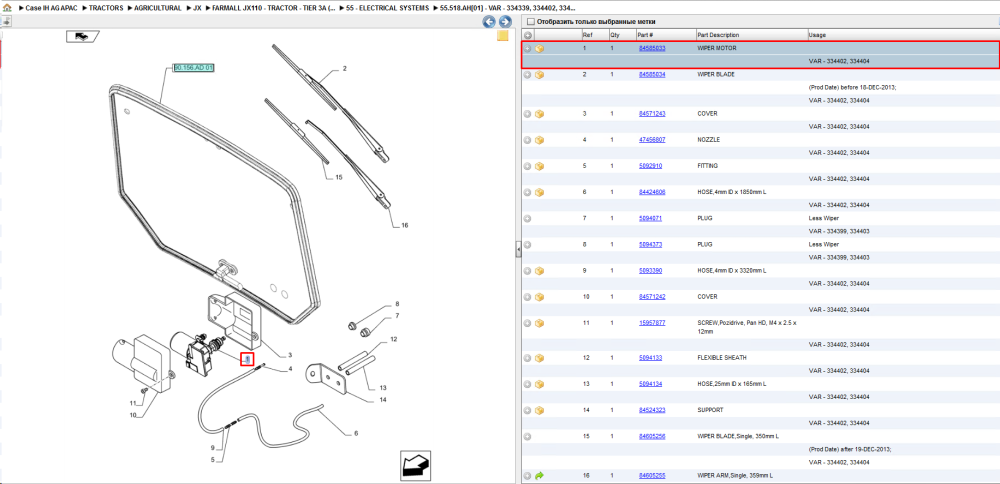Image resolution: width=1000 pixels, height=484 pixels.
Task: Collapse the parts list with splitter arrow
Action: (x=518, y=251)
